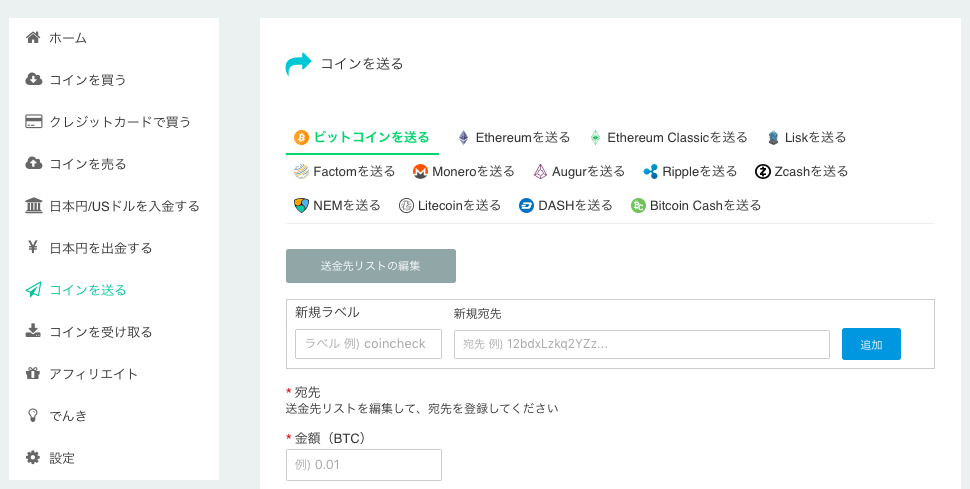Open コインを買う in the sidebar
This screenshot has height=489, width=970.
tap(87, 80)
